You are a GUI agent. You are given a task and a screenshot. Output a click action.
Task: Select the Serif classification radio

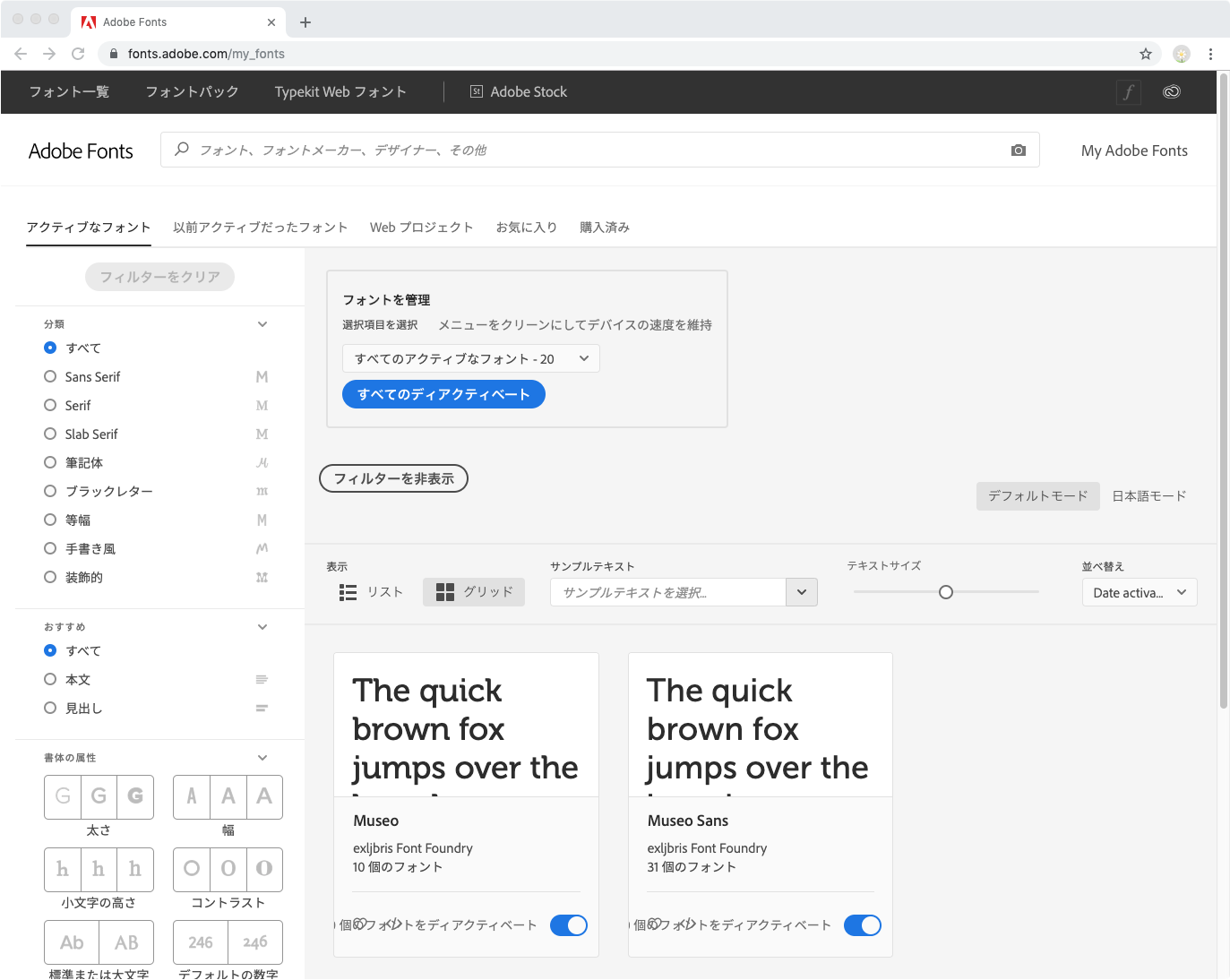[50, 406]
